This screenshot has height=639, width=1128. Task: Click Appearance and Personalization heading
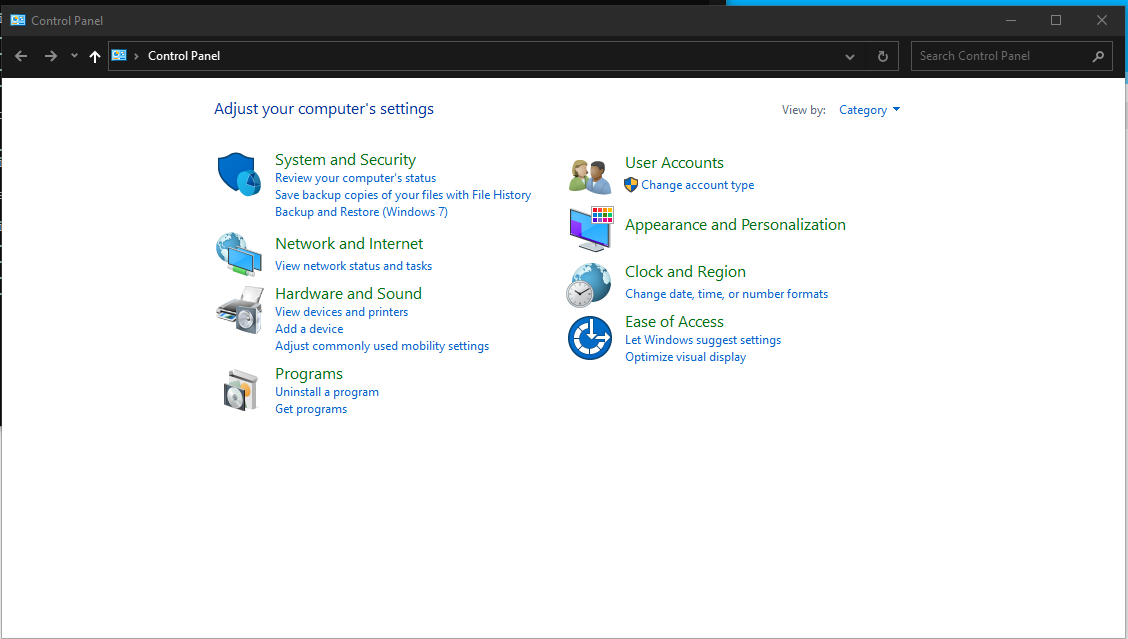tap(735, 225)
